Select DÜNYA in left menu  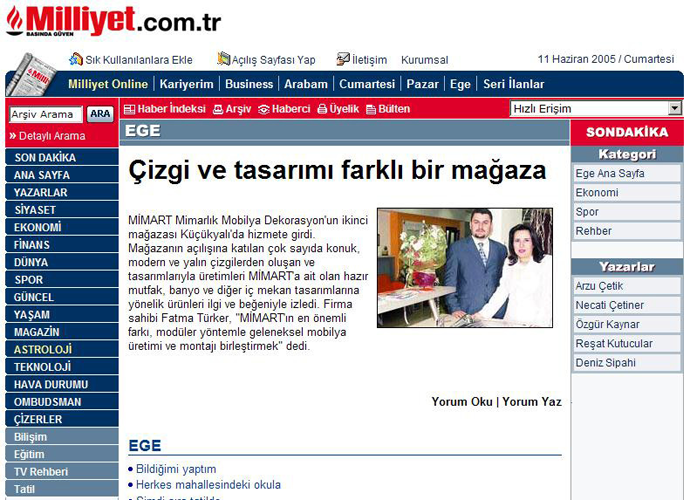62,262
